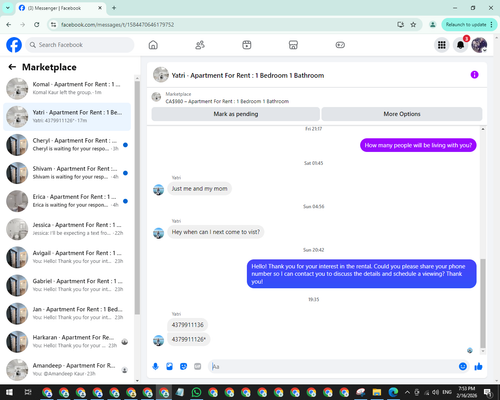The height and width of the screenshot is (400, 500).
Task: Click the message input field
Action: (333, 366)
